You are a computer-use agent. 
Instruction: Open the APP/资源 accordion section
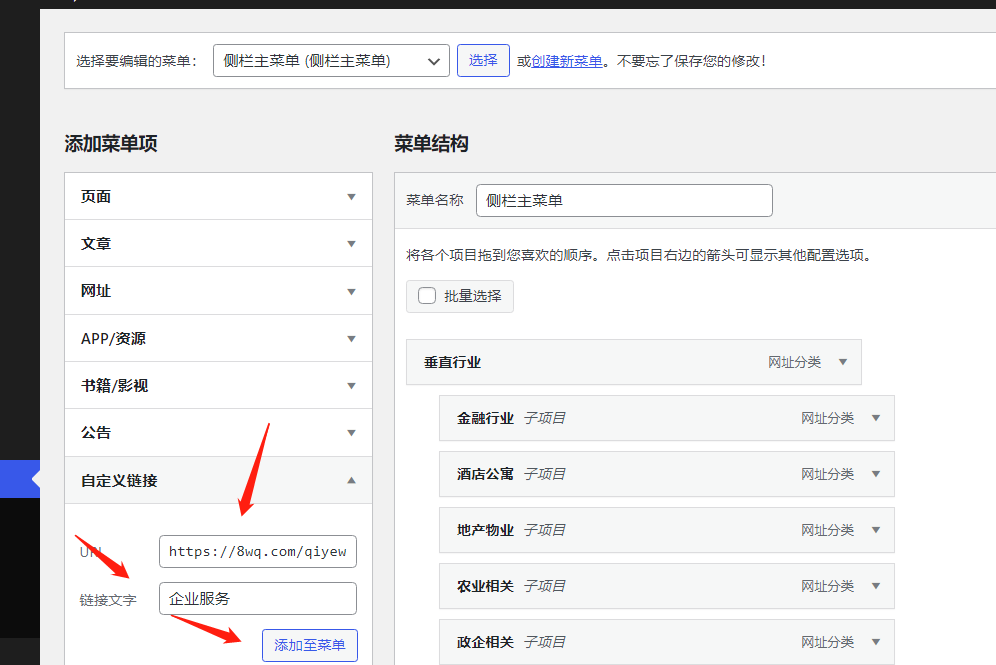(x=351, y=339)
